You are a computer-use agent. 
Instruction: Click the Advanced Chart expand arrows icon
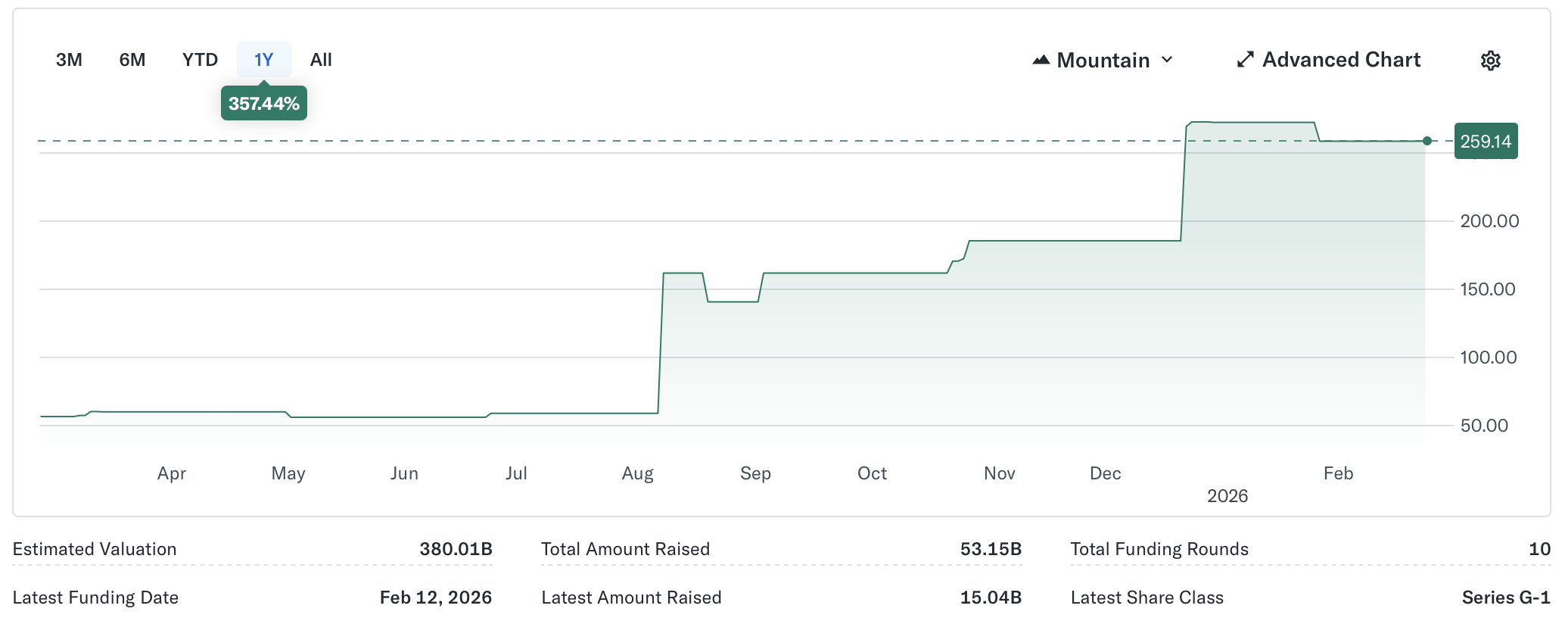1245,60
